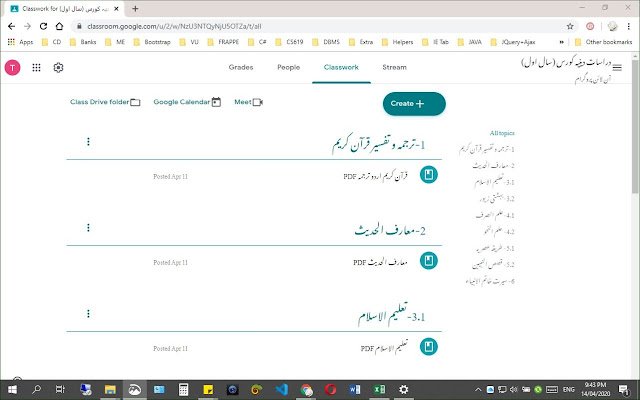Open the DBMS bookmarks folder
Image resolution: width=640 pixels, height=400 pixels.
click(x=326, y=42)
